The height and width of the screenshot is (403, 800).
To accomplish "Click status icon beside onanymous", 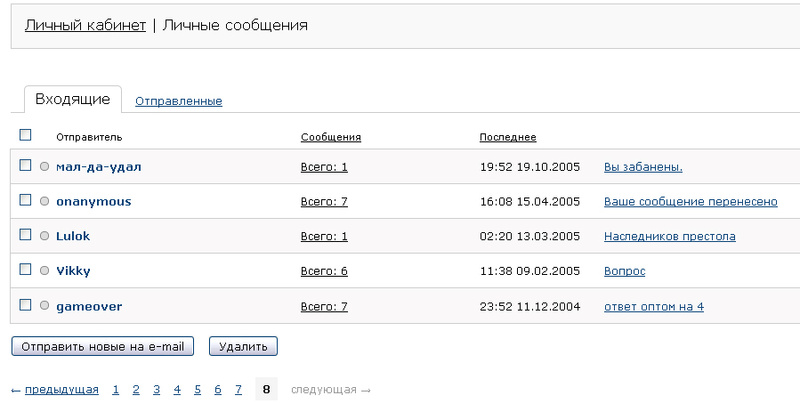I will coord(44,202).
